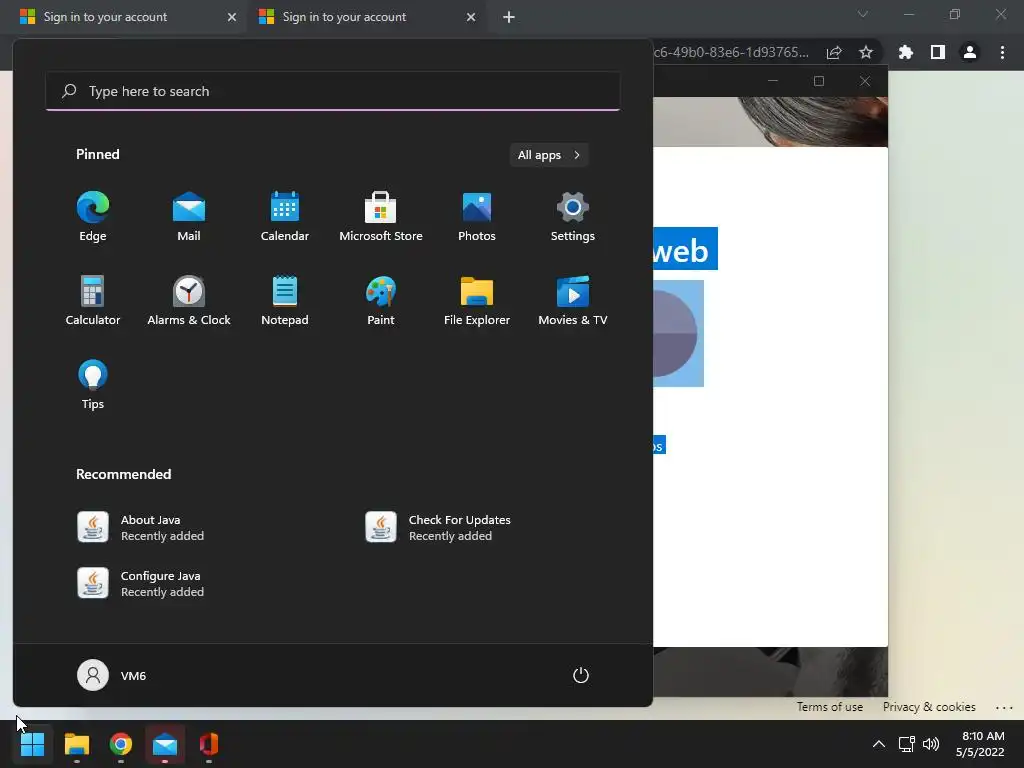Open File Explorer from the taskbar
This screenshot has width=1024, height=768.
coord(76,744)
